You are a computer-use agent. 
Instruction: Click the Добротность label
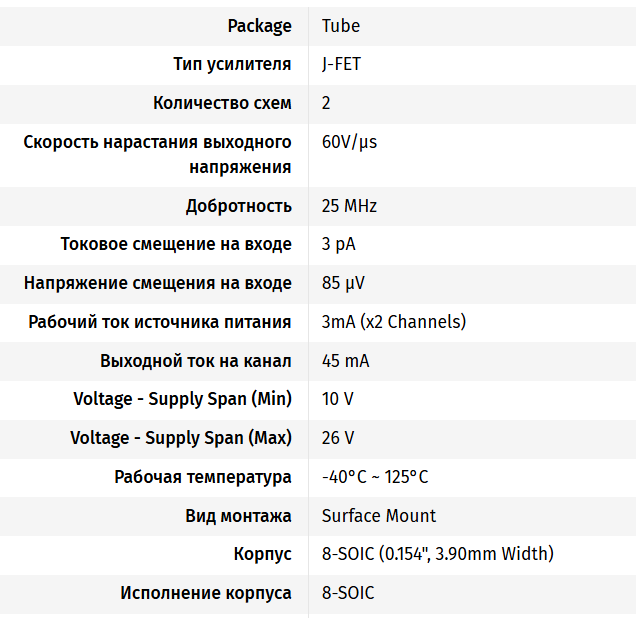coord(238,207)
